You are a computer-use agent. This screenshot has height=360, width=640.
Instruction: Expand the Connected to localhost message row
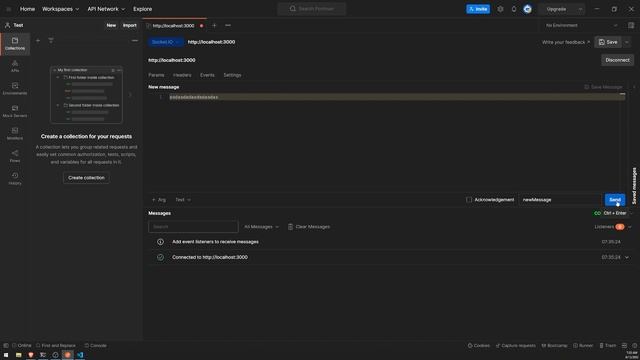point(627,257)
